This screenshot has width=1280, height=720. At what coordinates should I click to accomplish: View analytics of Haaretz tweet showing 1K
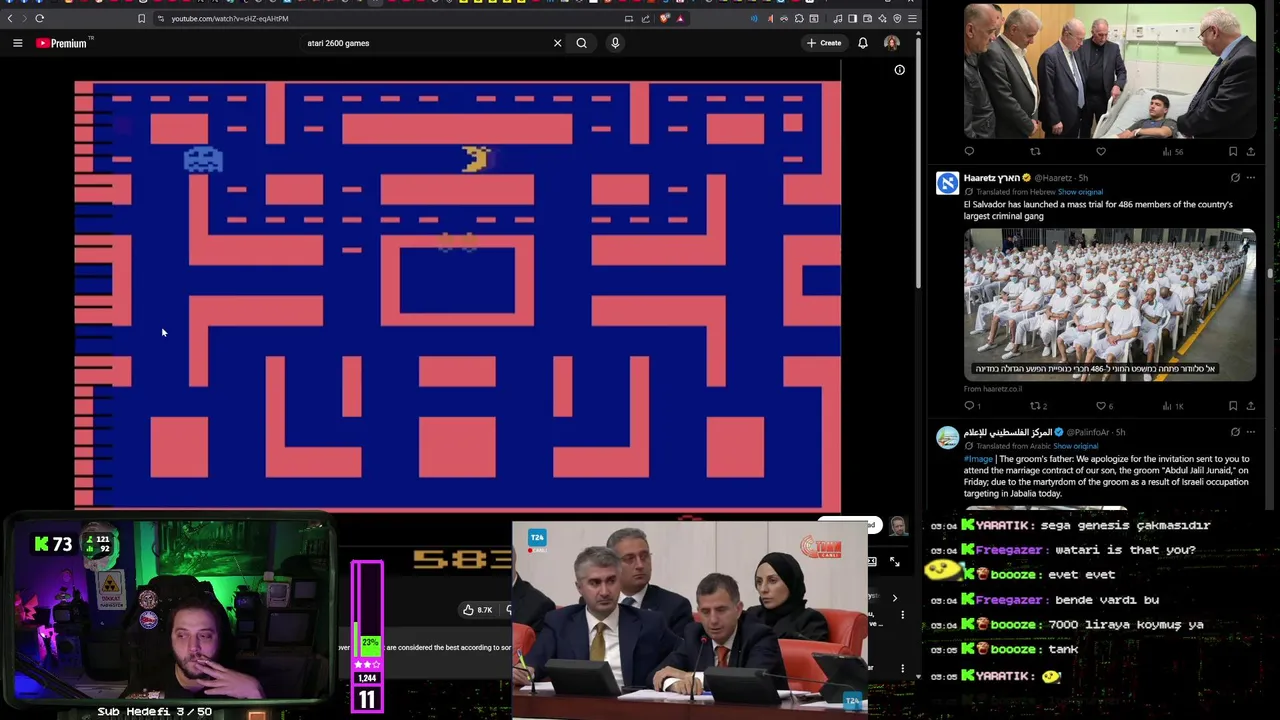(x=1172, y=406)
